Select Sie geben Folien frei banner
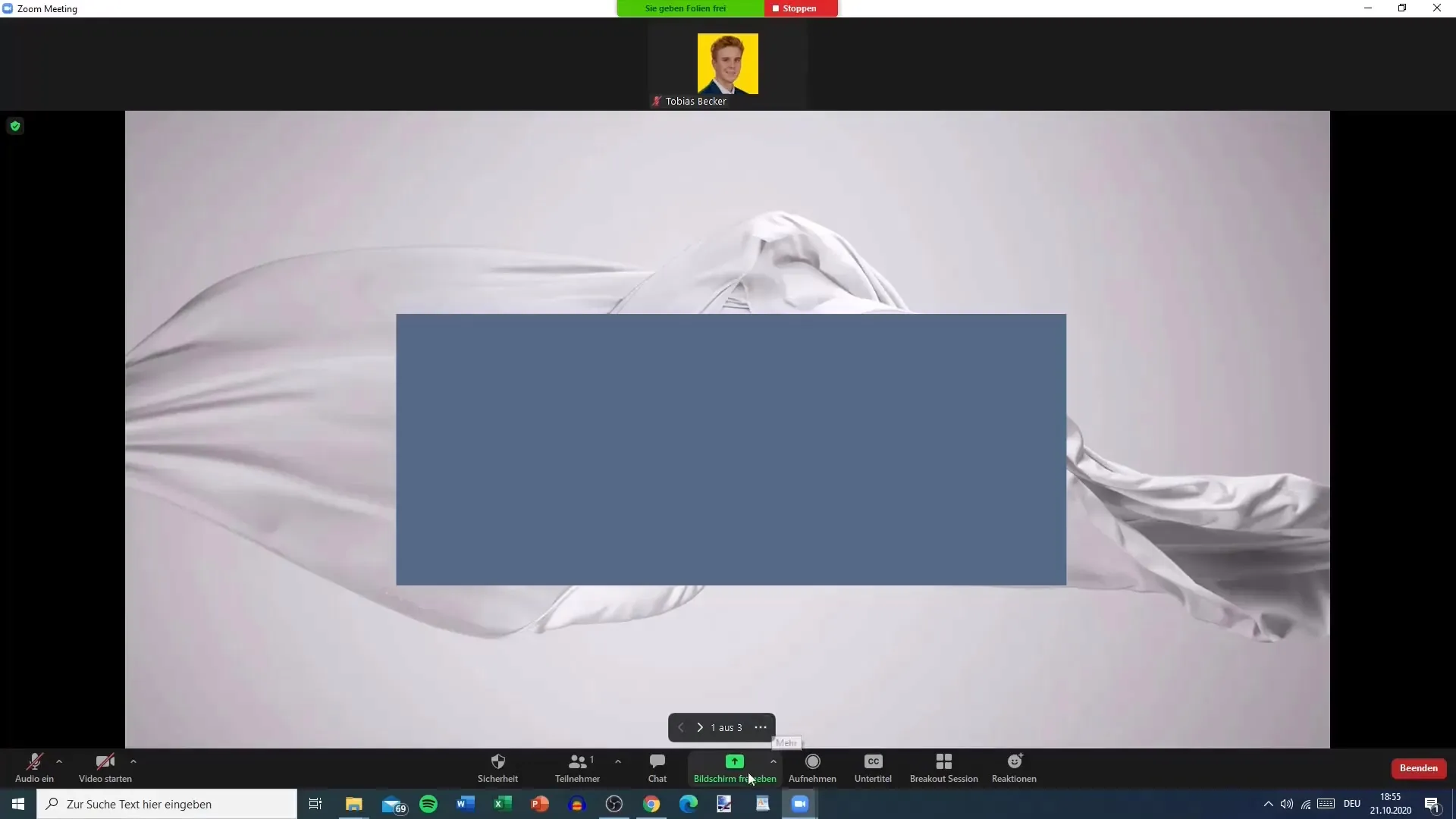This screenshot has width=1456, height=819. [685, 8]
